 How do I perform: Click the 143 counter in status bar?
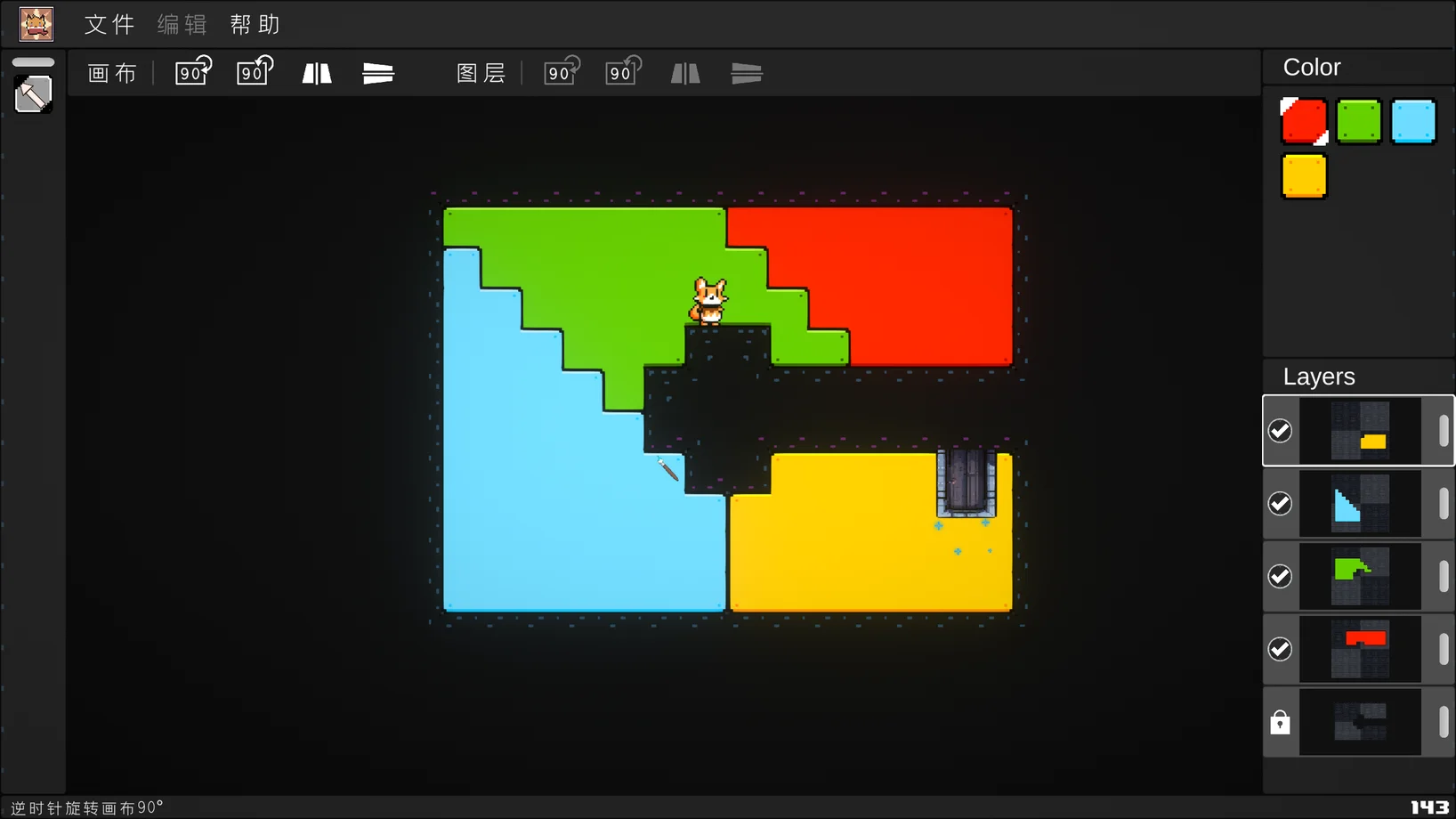pyautogui.click(x=1429, y=807)
